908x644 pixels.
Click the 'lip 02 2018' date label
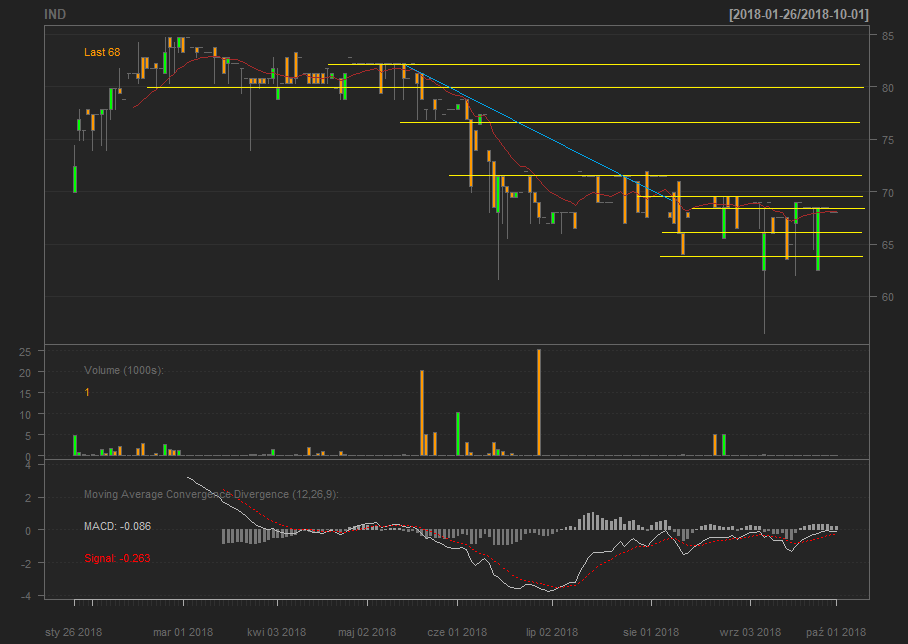coord(552,632)
